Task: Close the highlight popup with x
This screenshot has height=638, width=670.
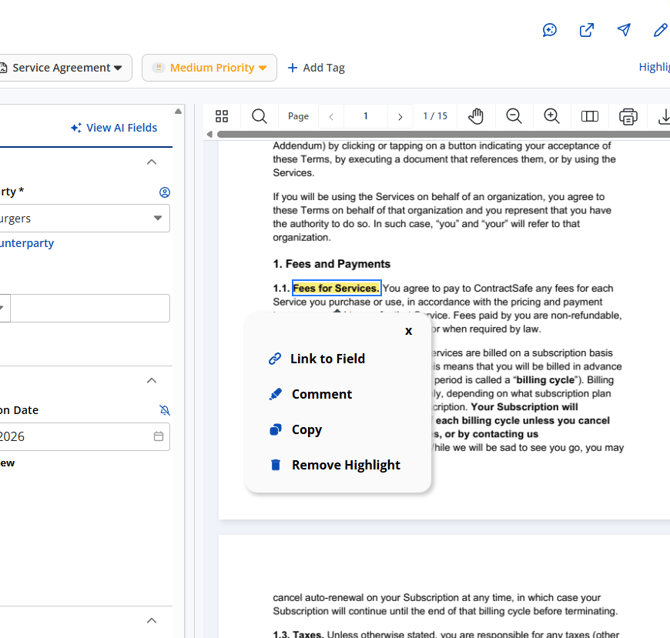Action: click(408, 331)
